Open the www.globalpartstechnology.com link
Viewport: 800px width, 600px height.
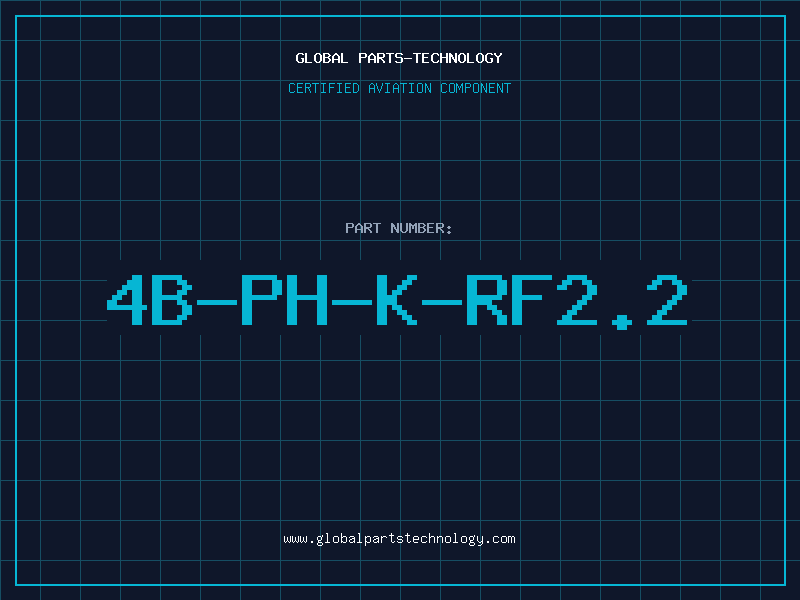[399, 539]
